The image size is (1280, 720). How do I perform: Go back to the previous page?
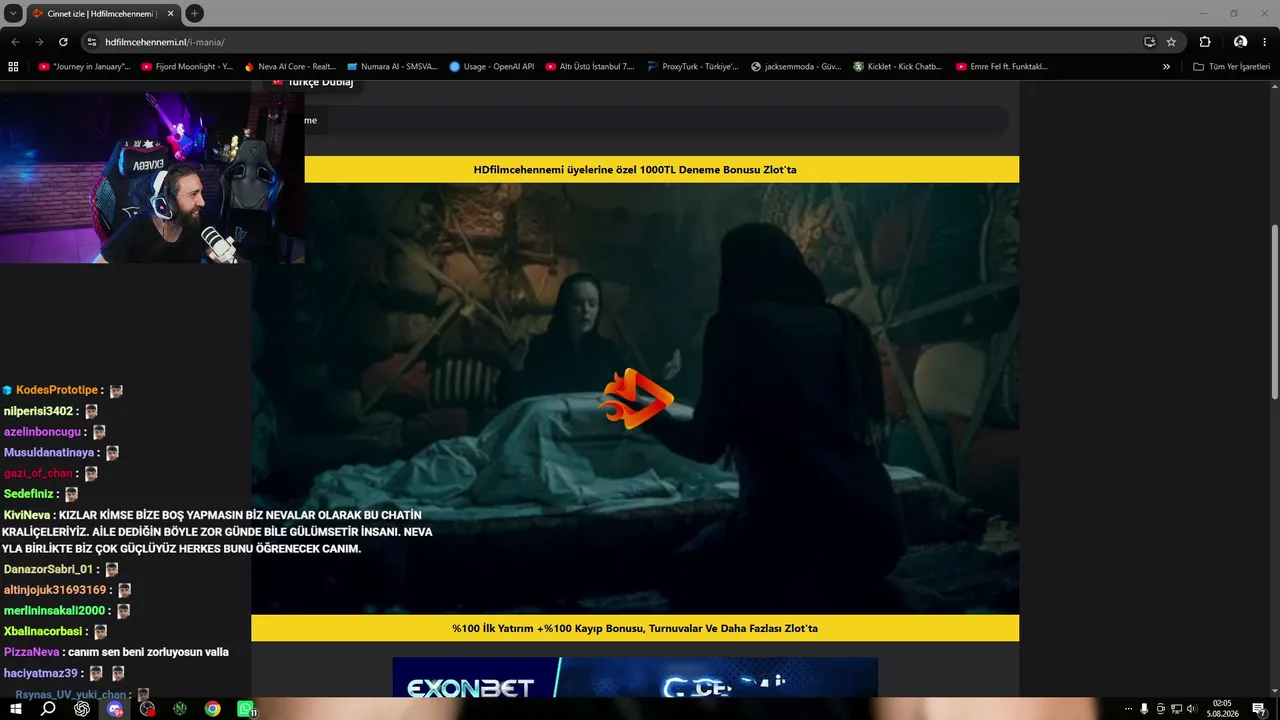[x=15, y=42]
